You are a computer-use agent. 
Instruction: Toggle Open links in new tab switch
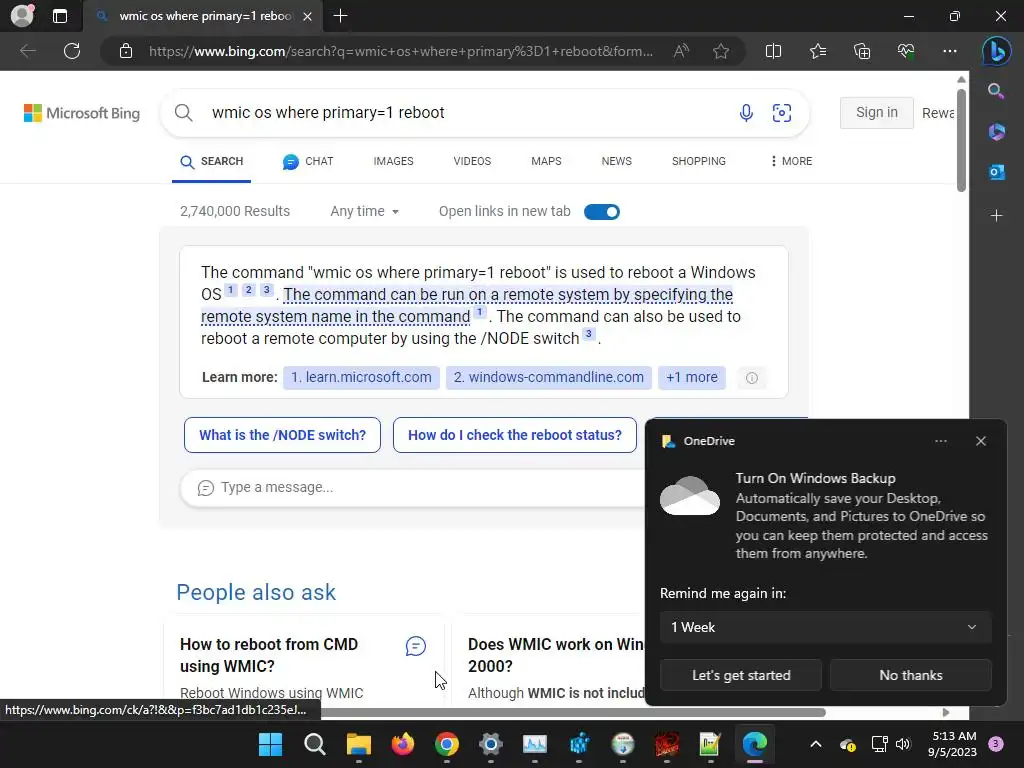601,212
